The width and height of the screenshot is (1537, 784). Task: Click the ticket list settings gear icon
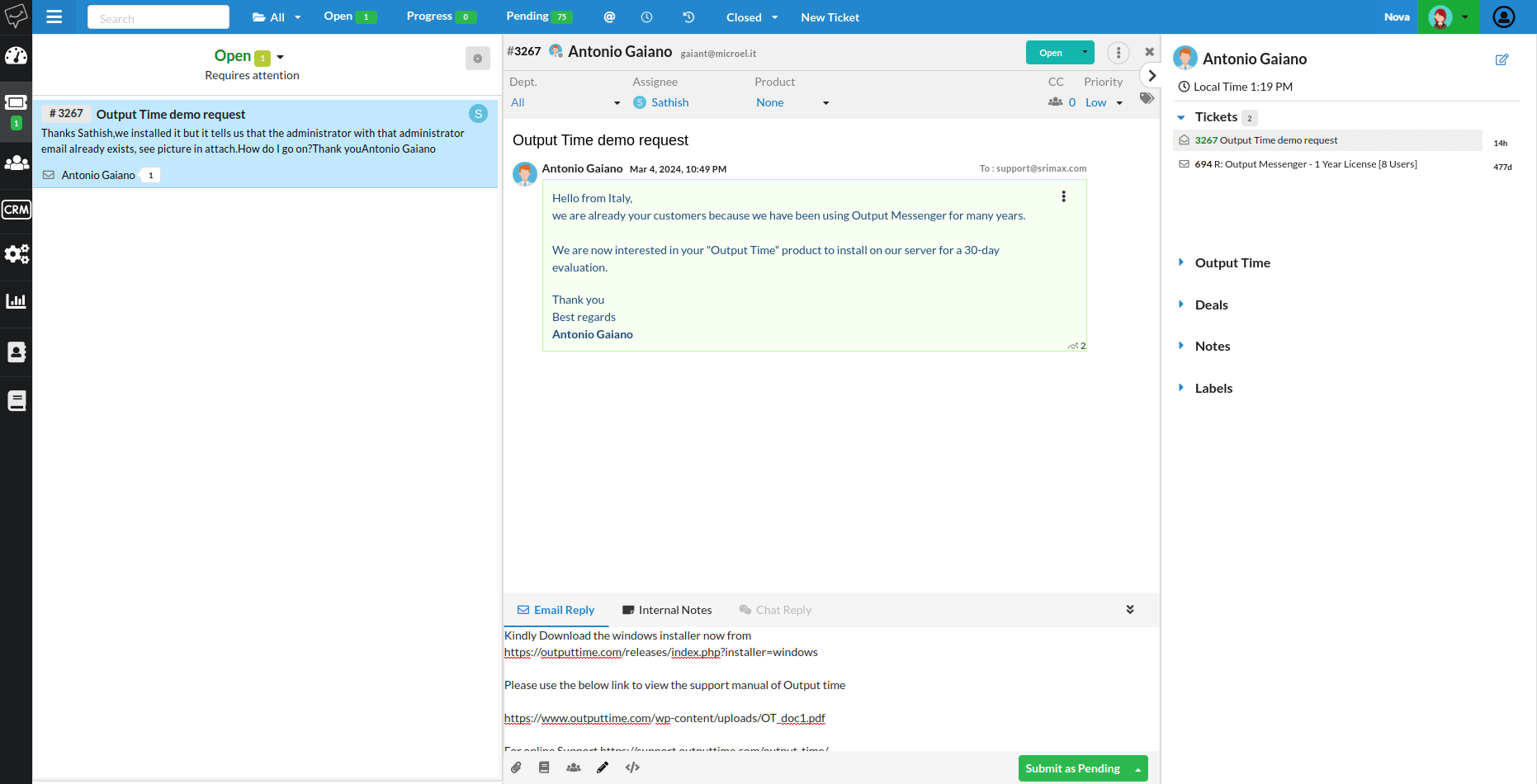(x=477, y=58)
